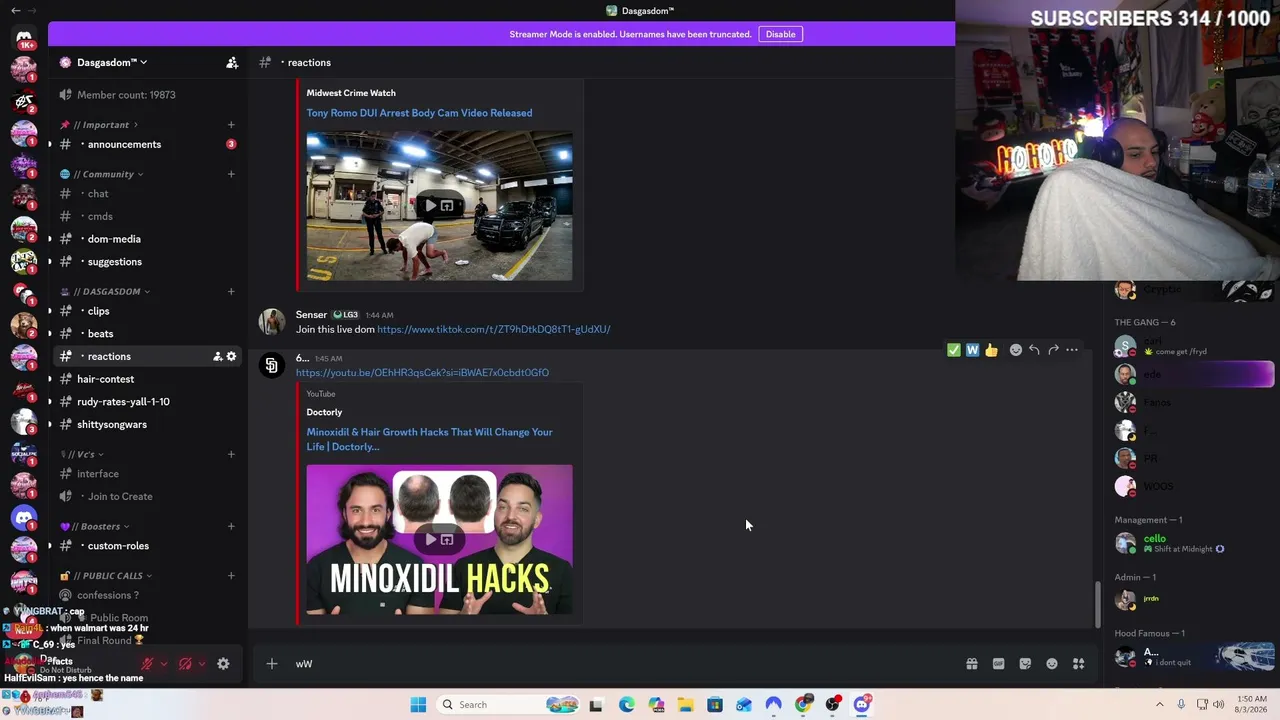Image resolution: width=1280 pixels, height=720 pixels.
Task: Add channel to Important category plus button
Action: pos(231,125)
